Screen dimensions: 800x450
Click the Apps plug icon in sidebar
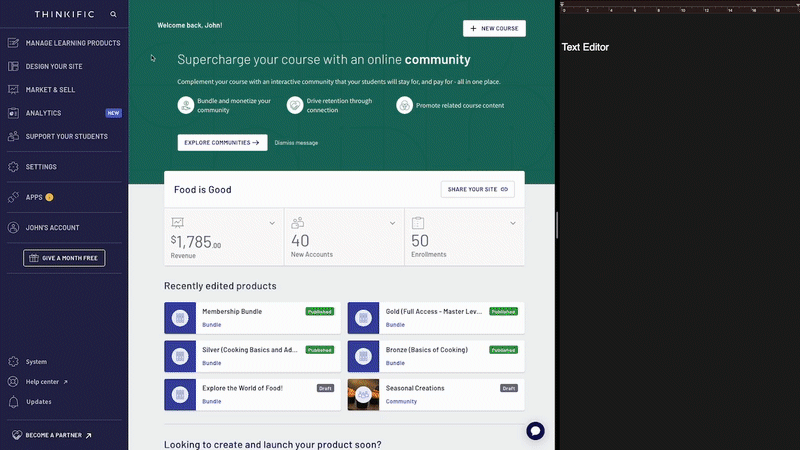[13, 197]
